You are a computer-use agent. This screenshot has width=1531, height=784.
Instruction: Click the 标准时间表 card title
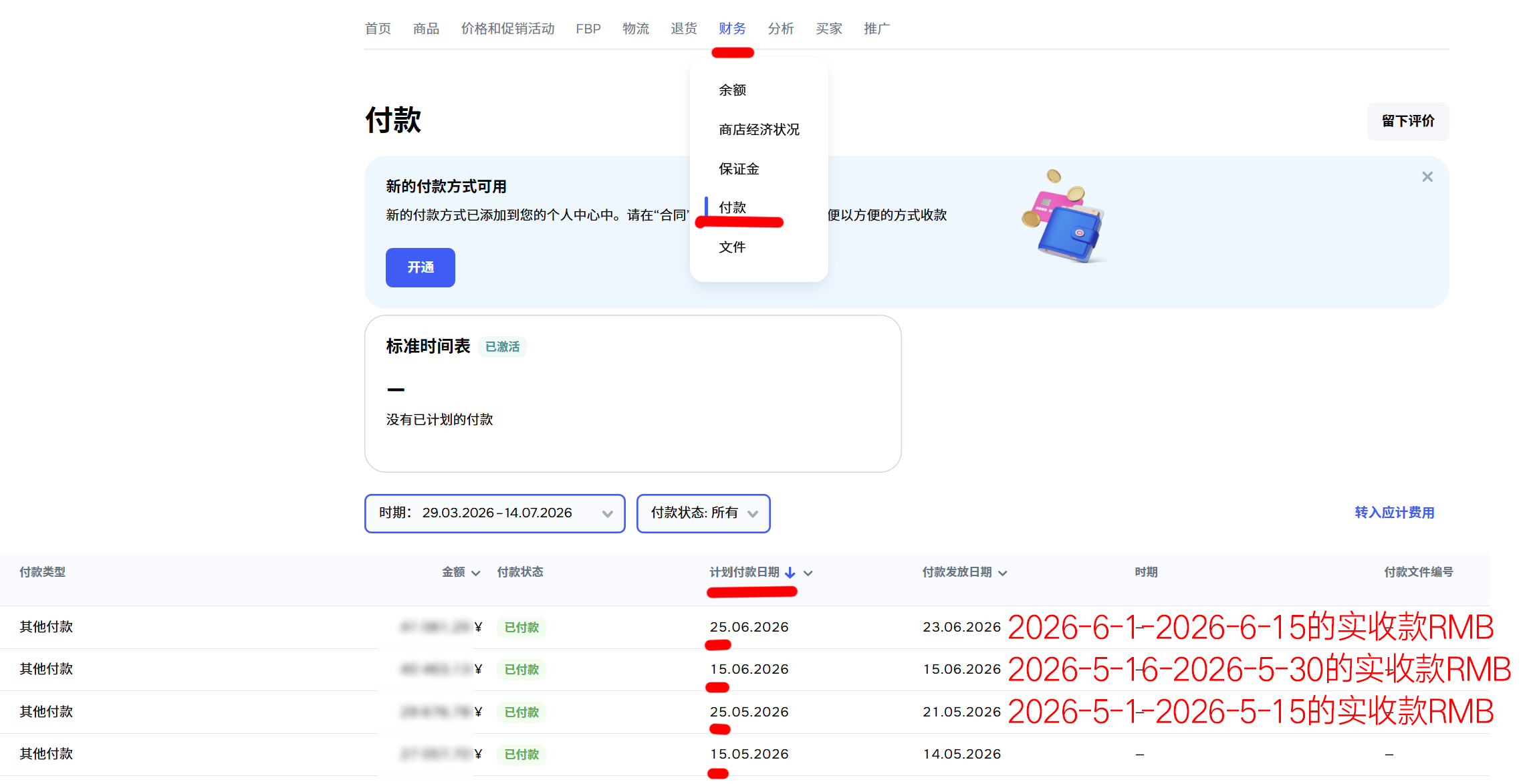428,346
